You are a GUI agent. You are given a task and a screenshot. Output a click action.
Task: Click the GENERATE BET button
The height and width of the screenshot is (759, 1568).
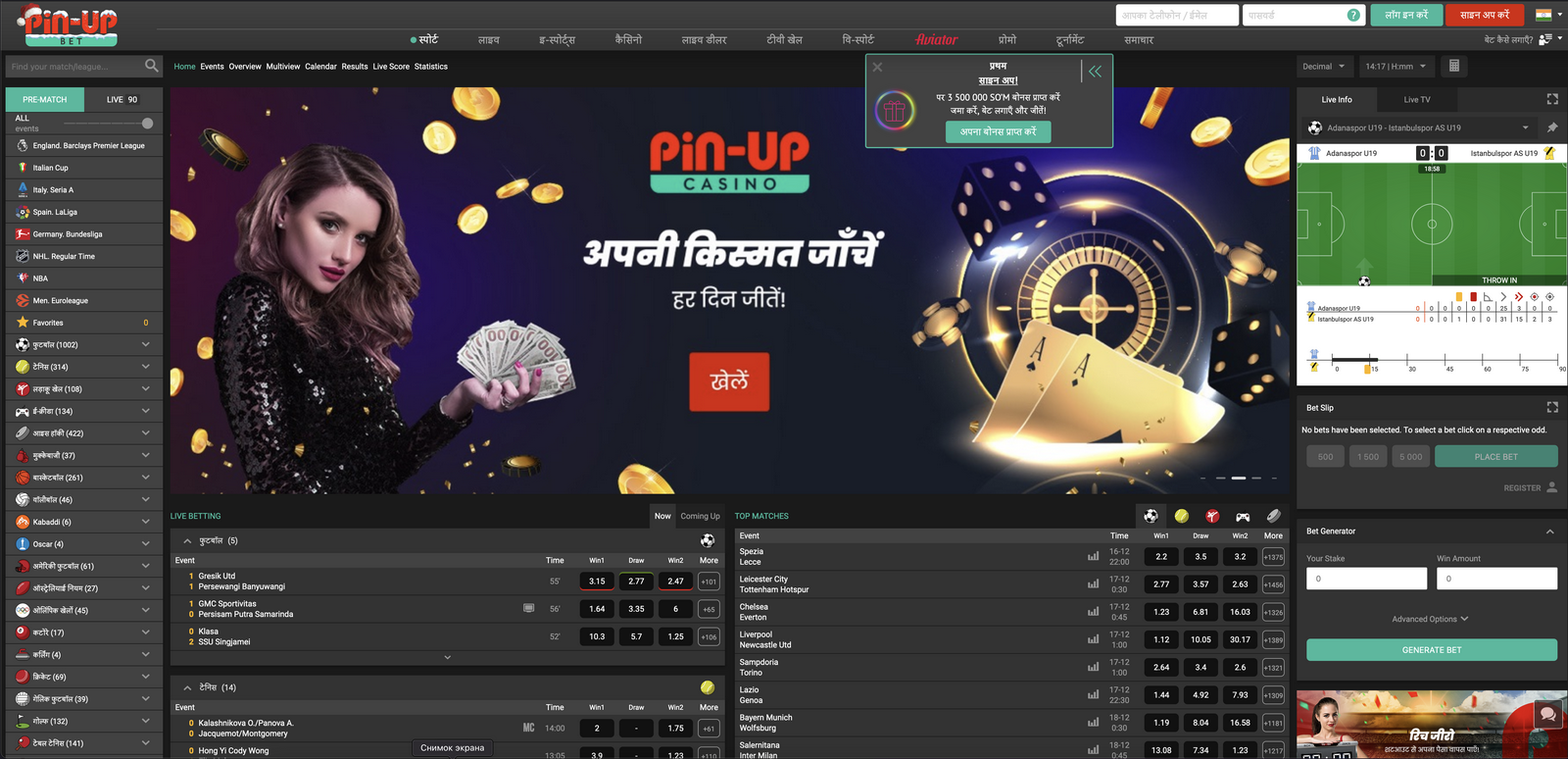click(x=1431, y=650)
